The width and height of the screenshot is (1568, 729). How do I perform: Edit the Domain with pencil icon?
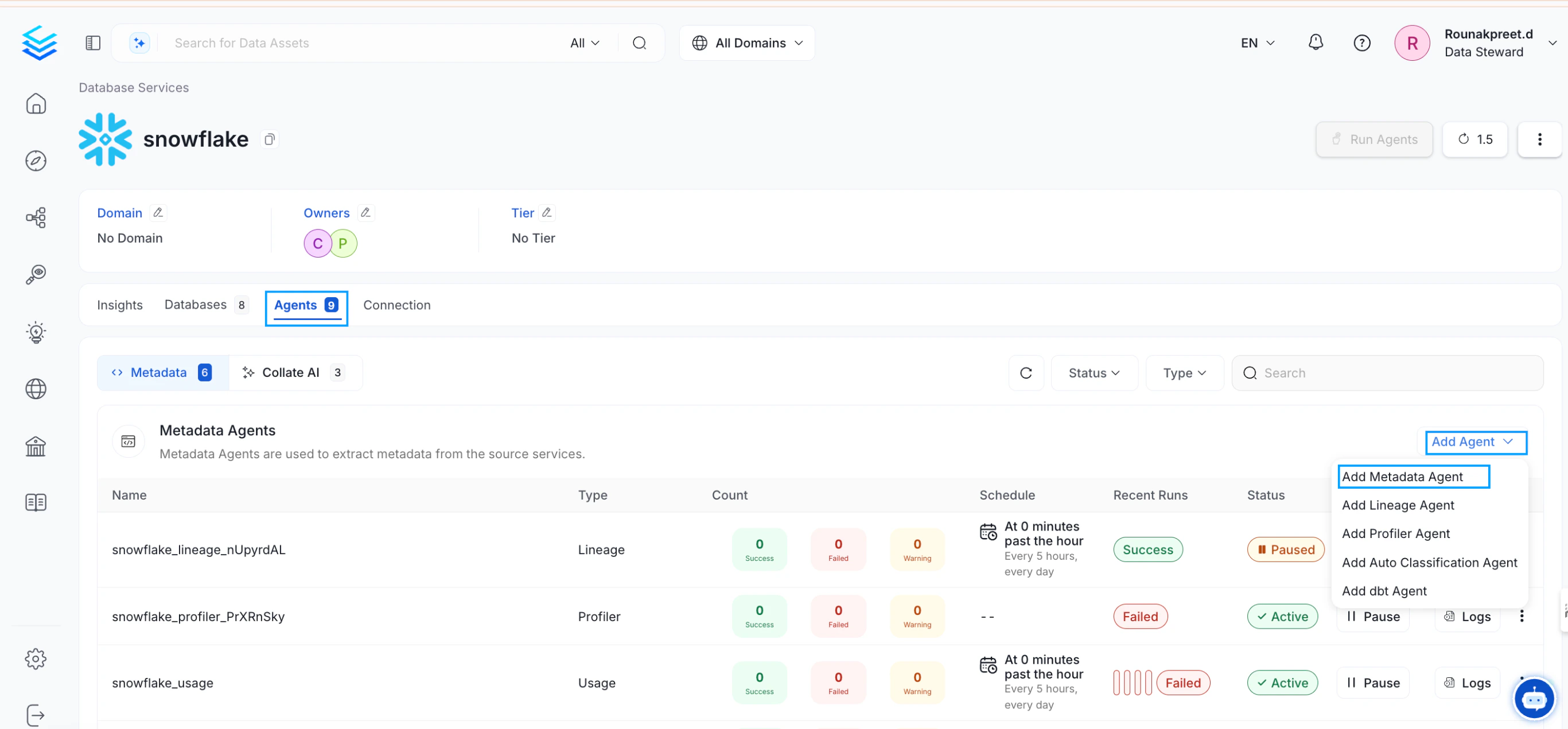click(158, 212)
